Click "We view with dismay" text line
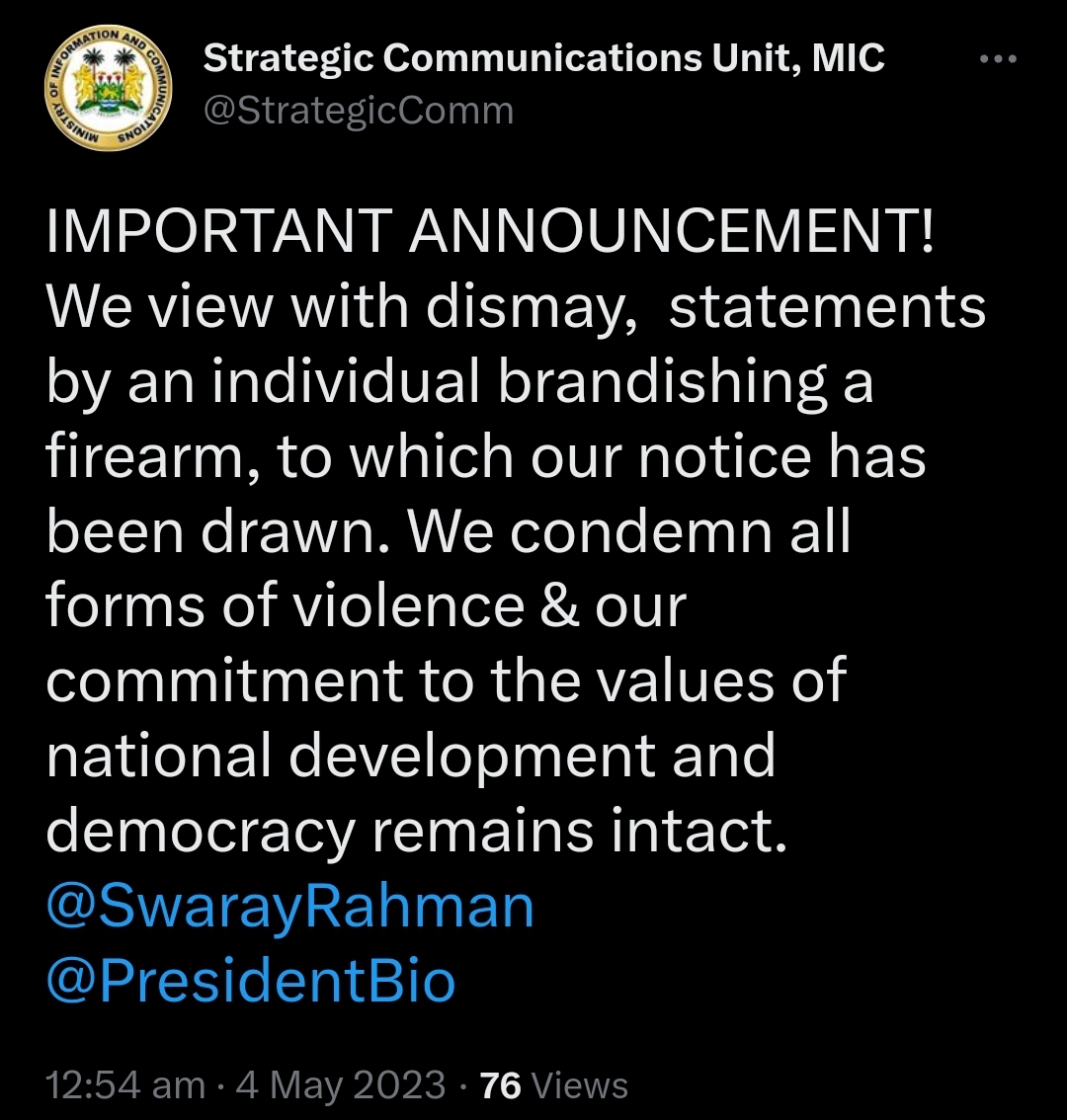Screen dimensions: 1067x1120 tap(336, 308)
